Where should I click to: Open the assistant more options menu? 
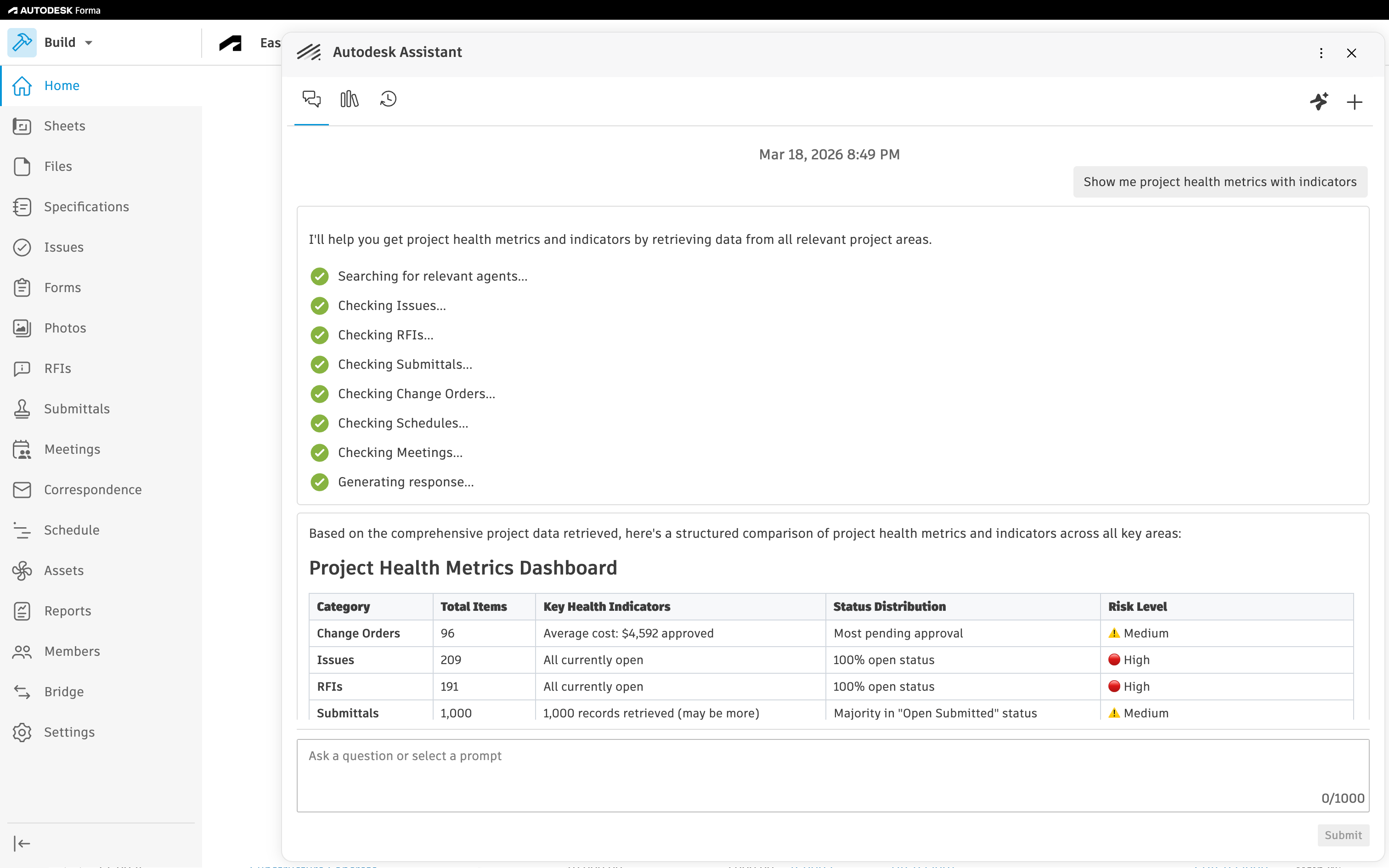coord(1321,53)
